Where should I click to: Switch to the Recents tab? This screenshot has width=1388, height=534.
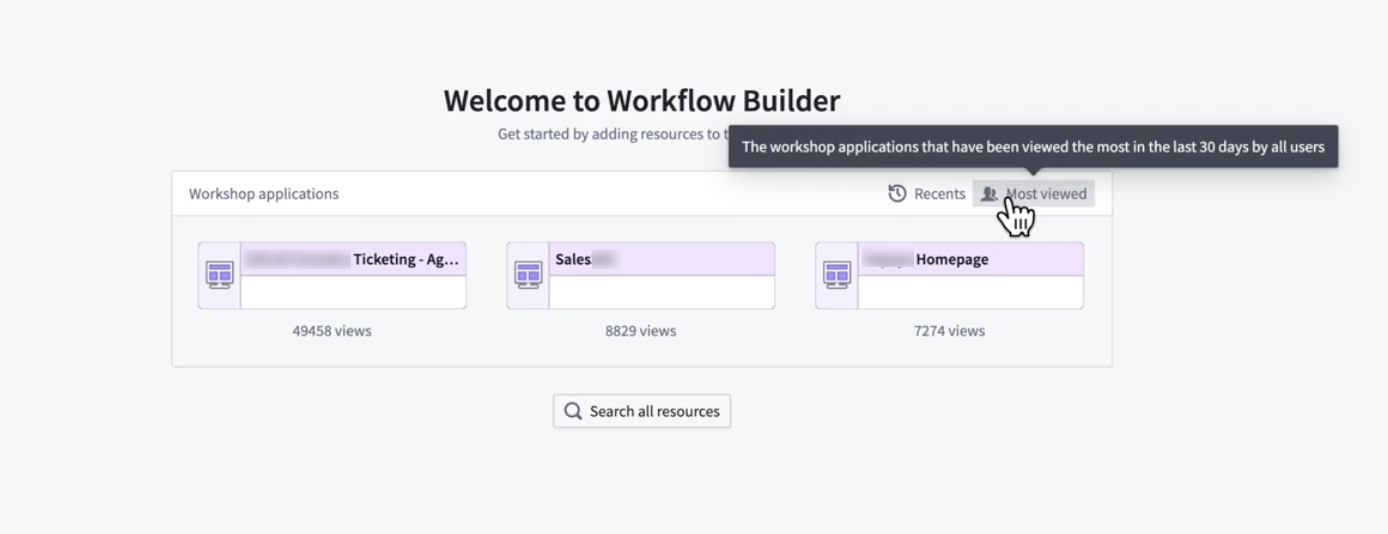coord(926,194)
